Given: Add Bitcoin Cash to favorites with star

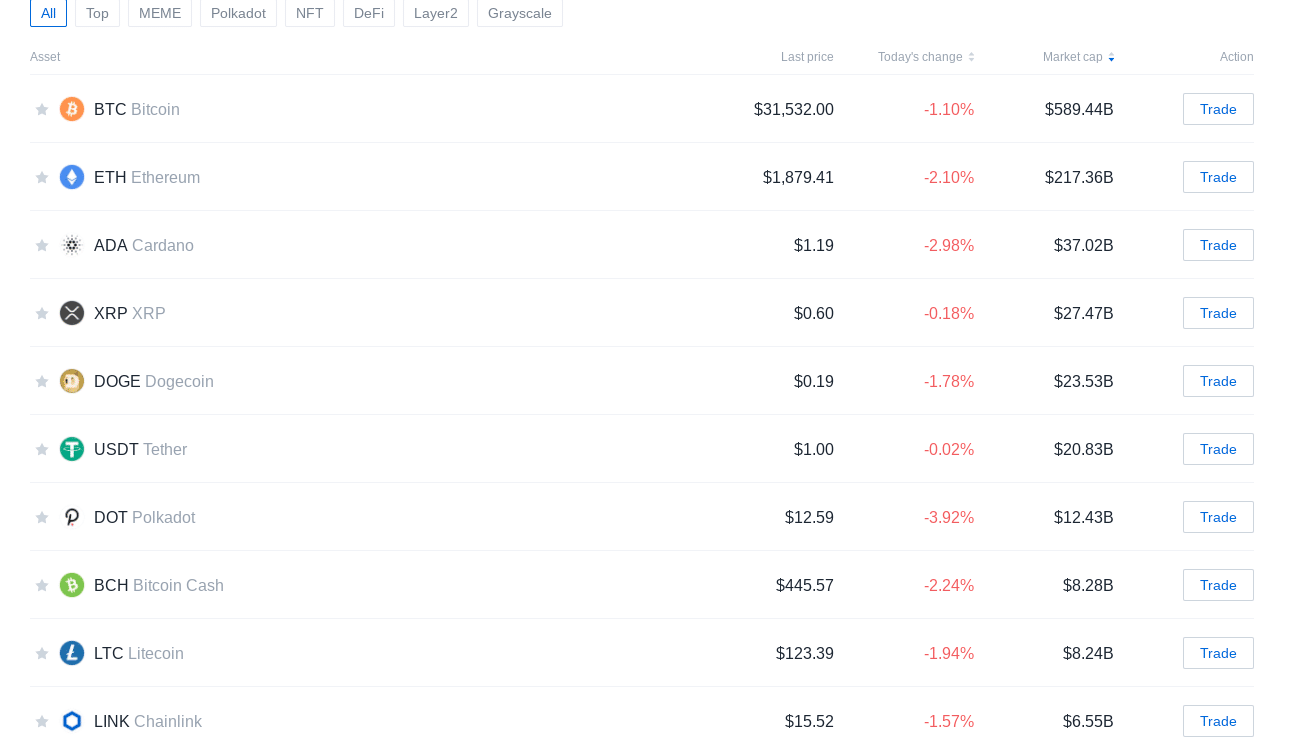Looking at the screenshot, I should (x=42, y=585).
